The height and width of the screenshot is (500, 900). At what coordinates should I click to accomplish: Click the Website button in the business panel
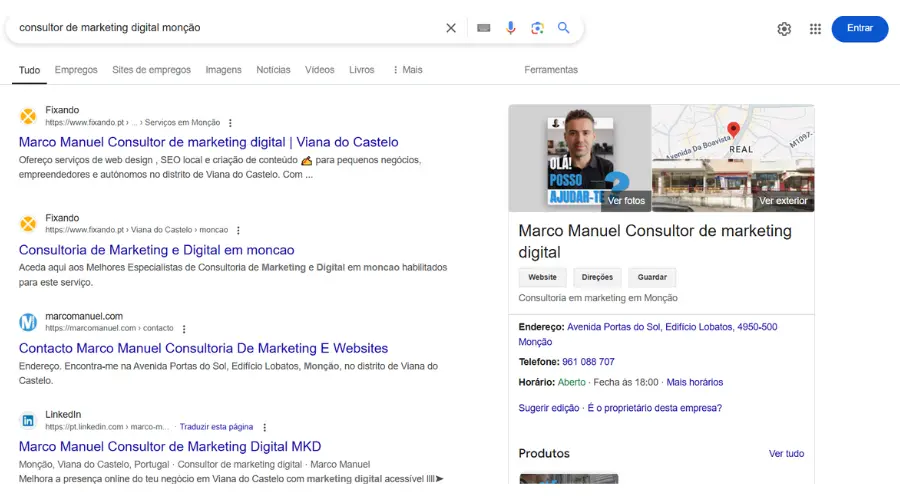(x=542, y=277)
